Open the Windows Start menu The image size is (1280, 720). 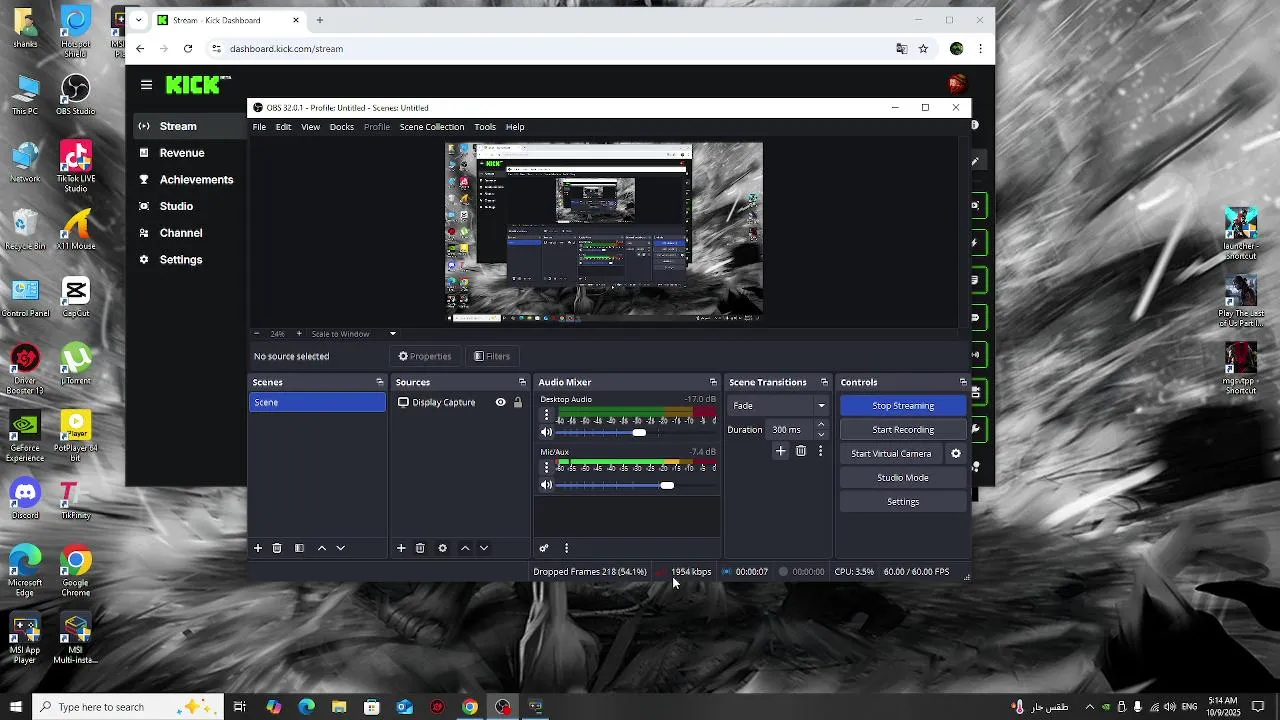tap(16, 707)
